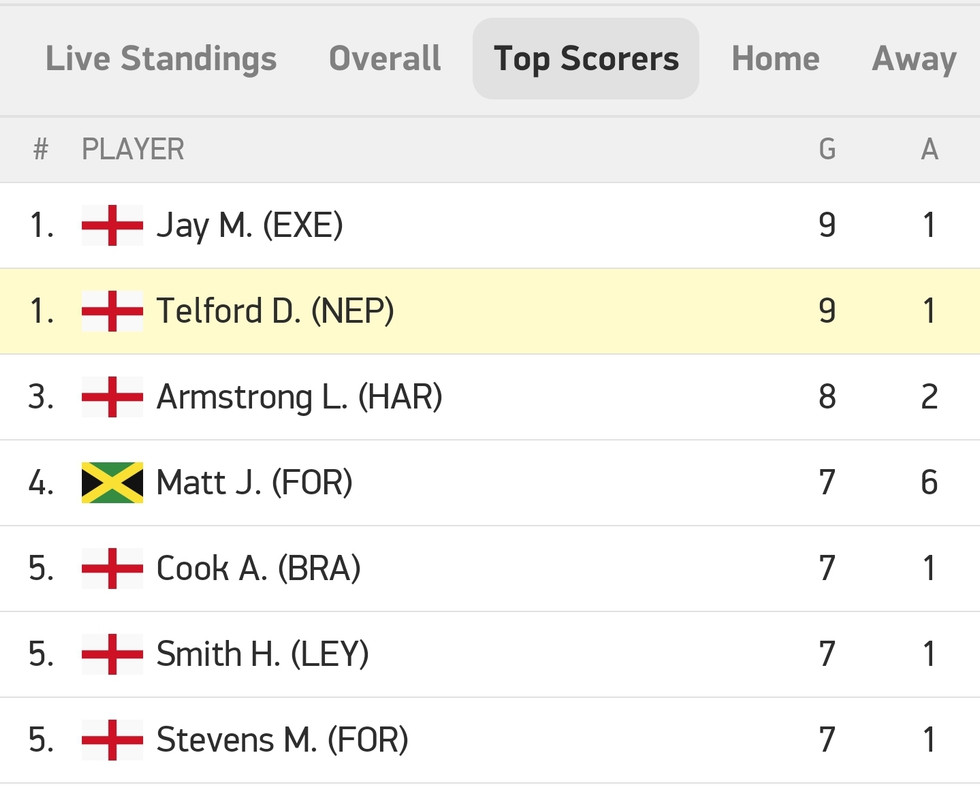This screenshot has height=800, width=980.
Task: Select Armstrong L. (HAR) player row
Action: click(x=490, y=397)
